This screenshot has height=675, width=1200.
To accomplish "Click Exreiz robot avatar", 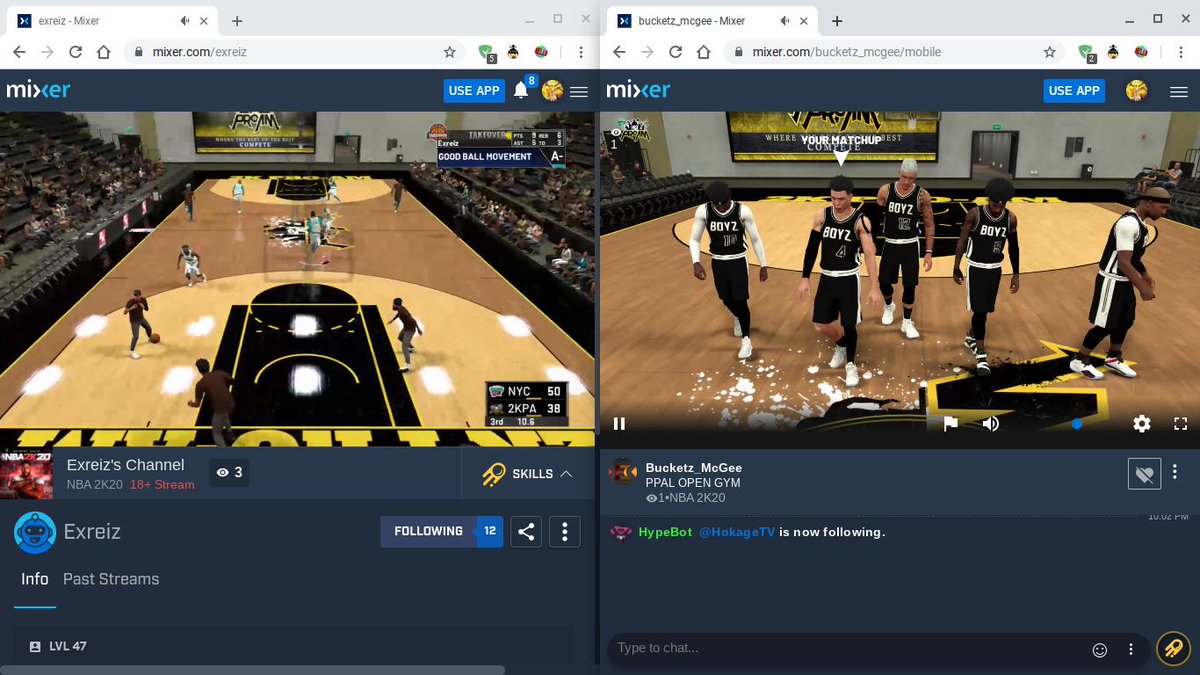I will (x=35, y=532).
